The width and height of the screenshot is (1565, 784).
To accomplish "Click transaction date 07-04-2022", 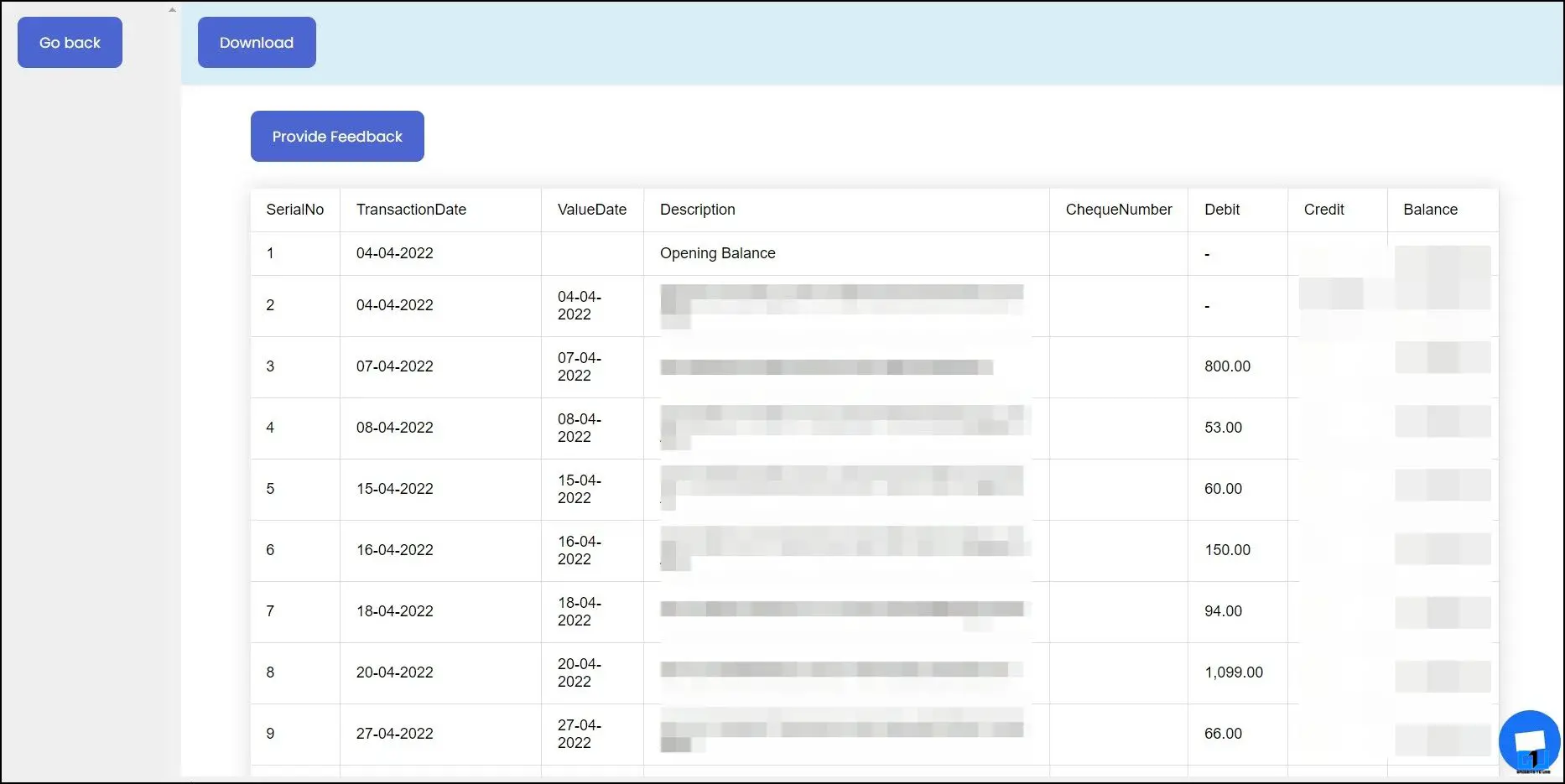I will [x=394, y=366].
